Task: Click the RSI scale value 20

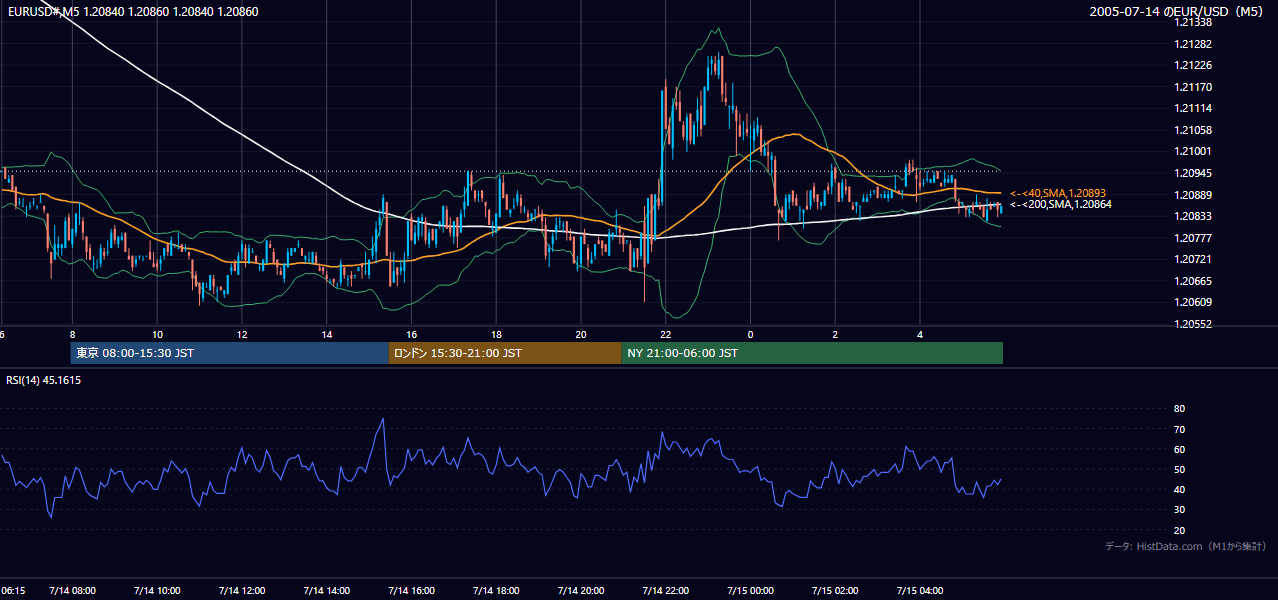Action: point(1179,530)
